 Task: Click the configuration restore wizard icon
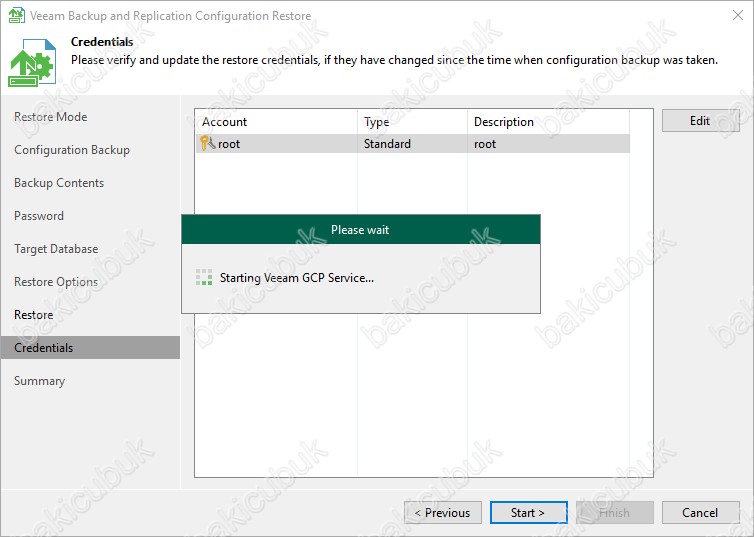tap(32, 62)
